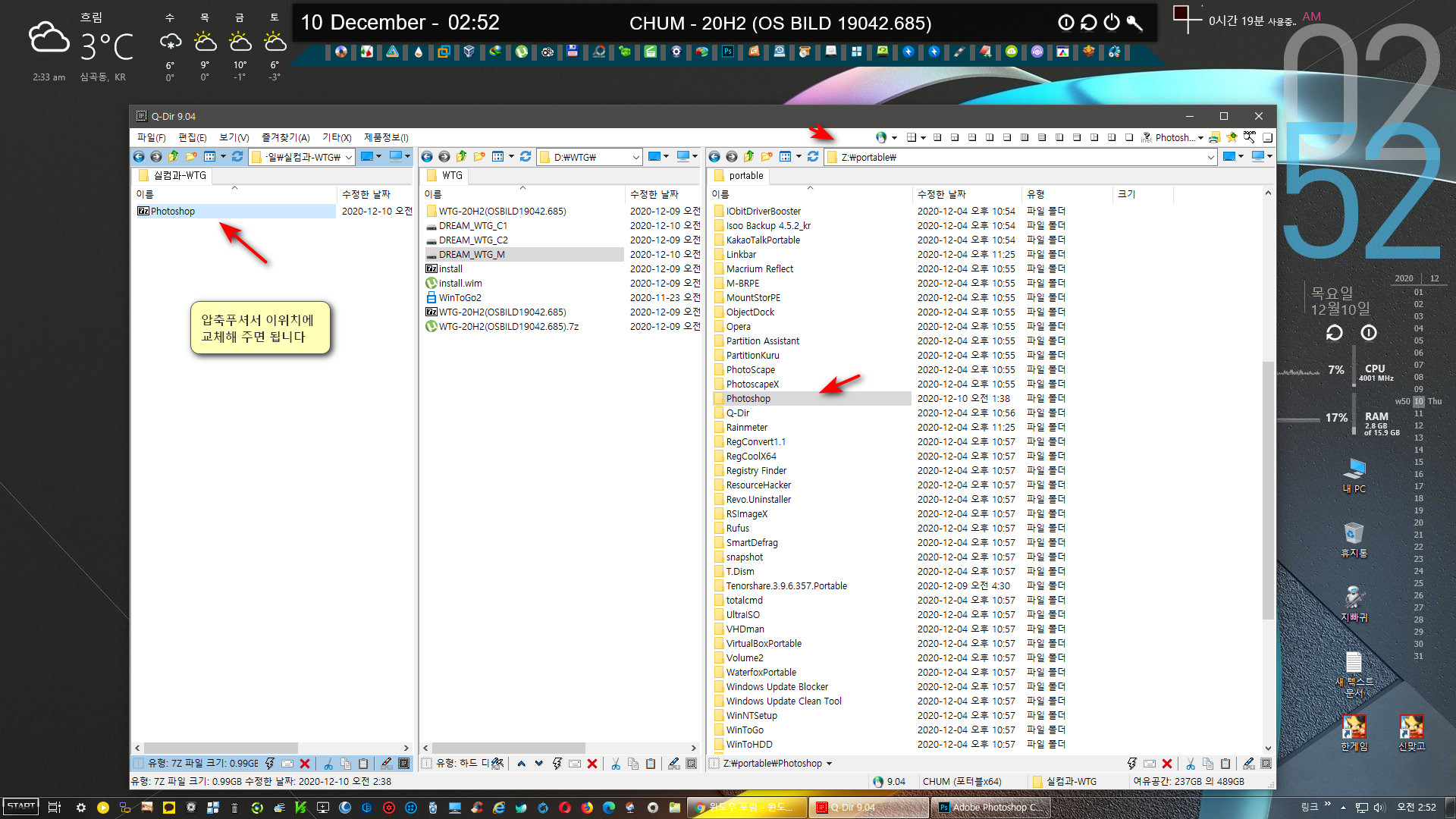
Task: Open the 제품정보(I) menu
Action: click(386, 137)
